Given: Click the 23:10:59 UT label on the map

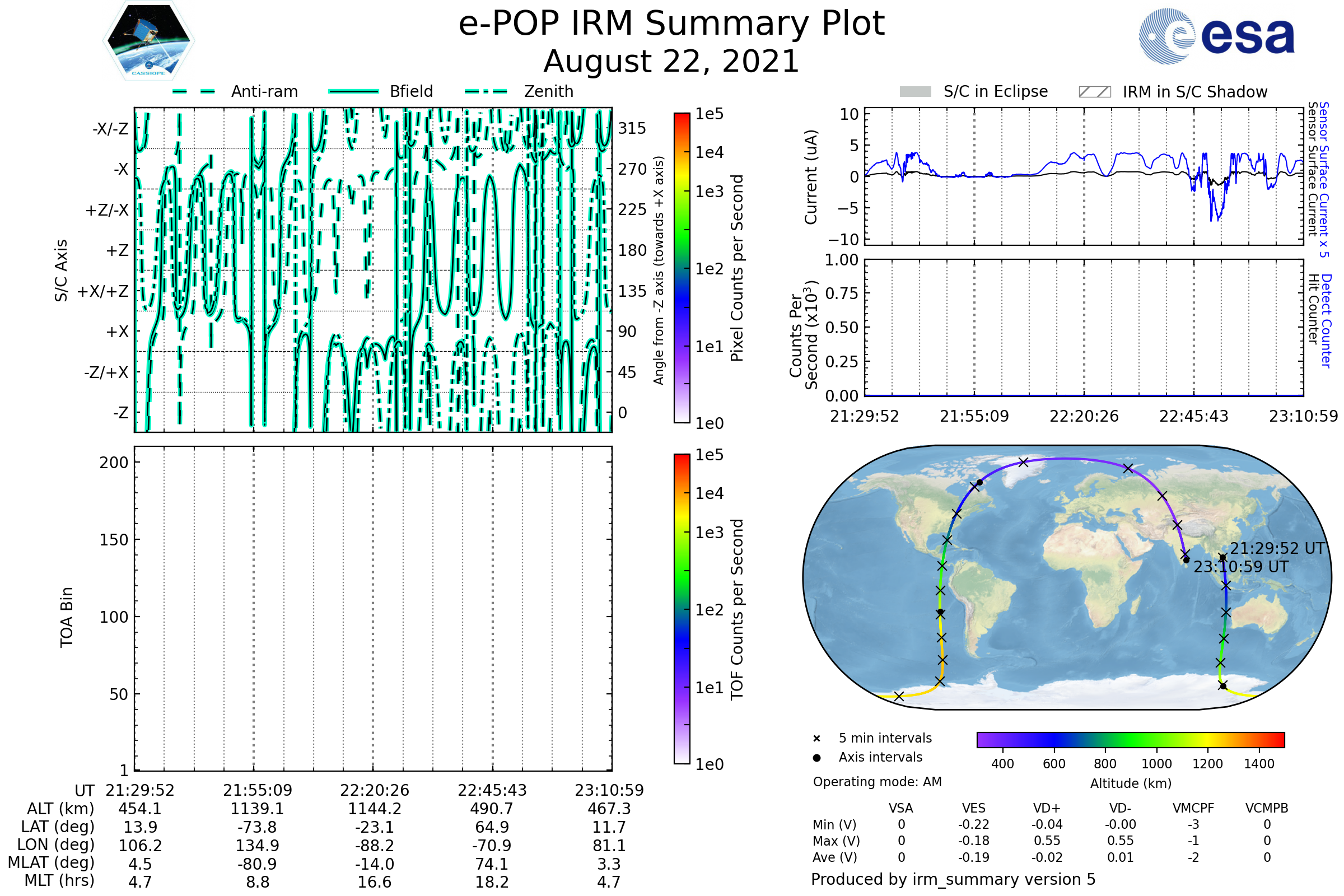Looking at the screenshot, I should pyautogui.click(x=1241, y=567).
